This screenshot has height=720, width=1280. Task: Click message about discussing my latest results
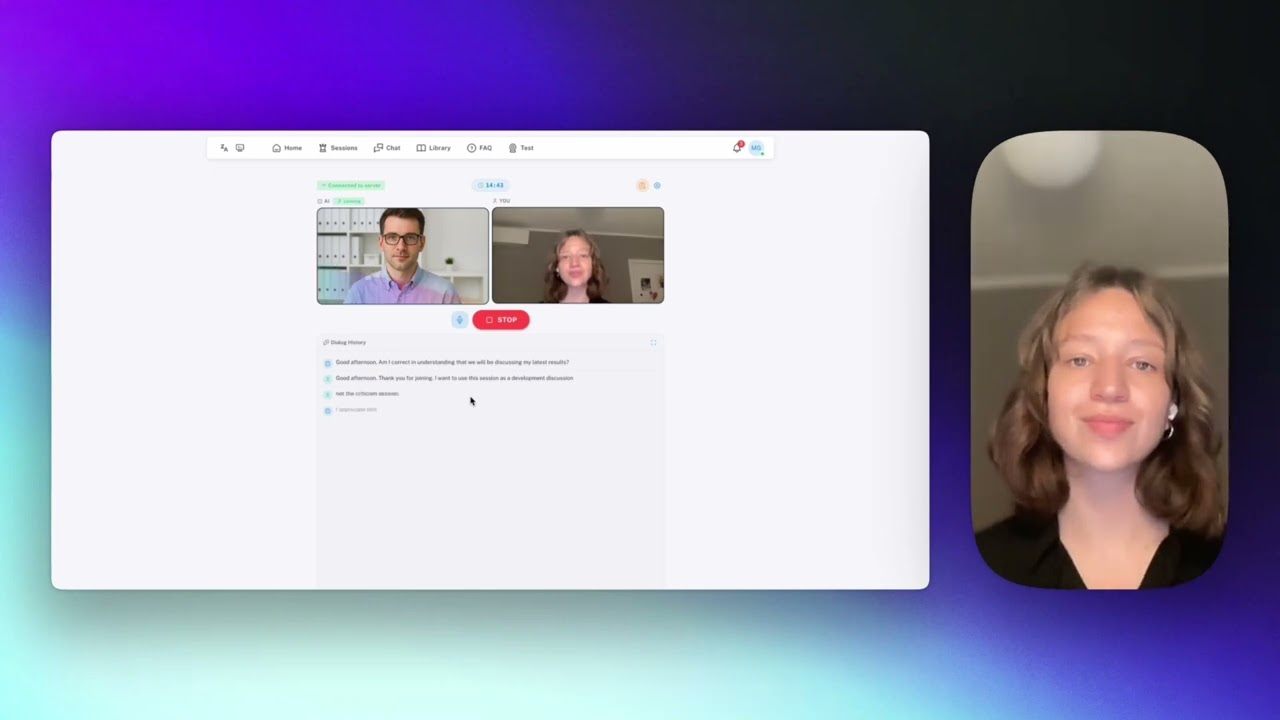pyautogui.click(x=452, y=362)
